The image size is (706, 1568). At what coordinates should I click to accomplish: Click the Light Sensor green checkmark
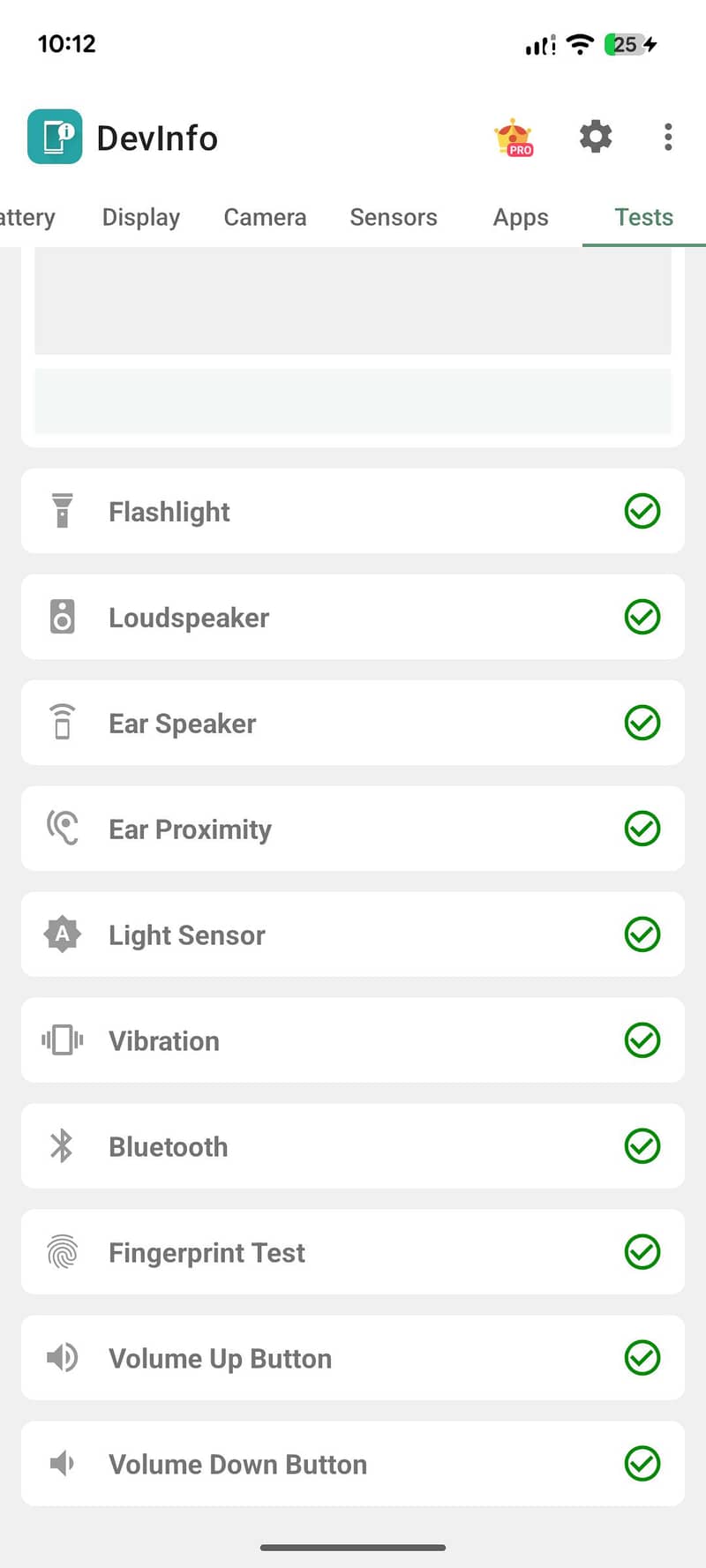tap(642, 934)
